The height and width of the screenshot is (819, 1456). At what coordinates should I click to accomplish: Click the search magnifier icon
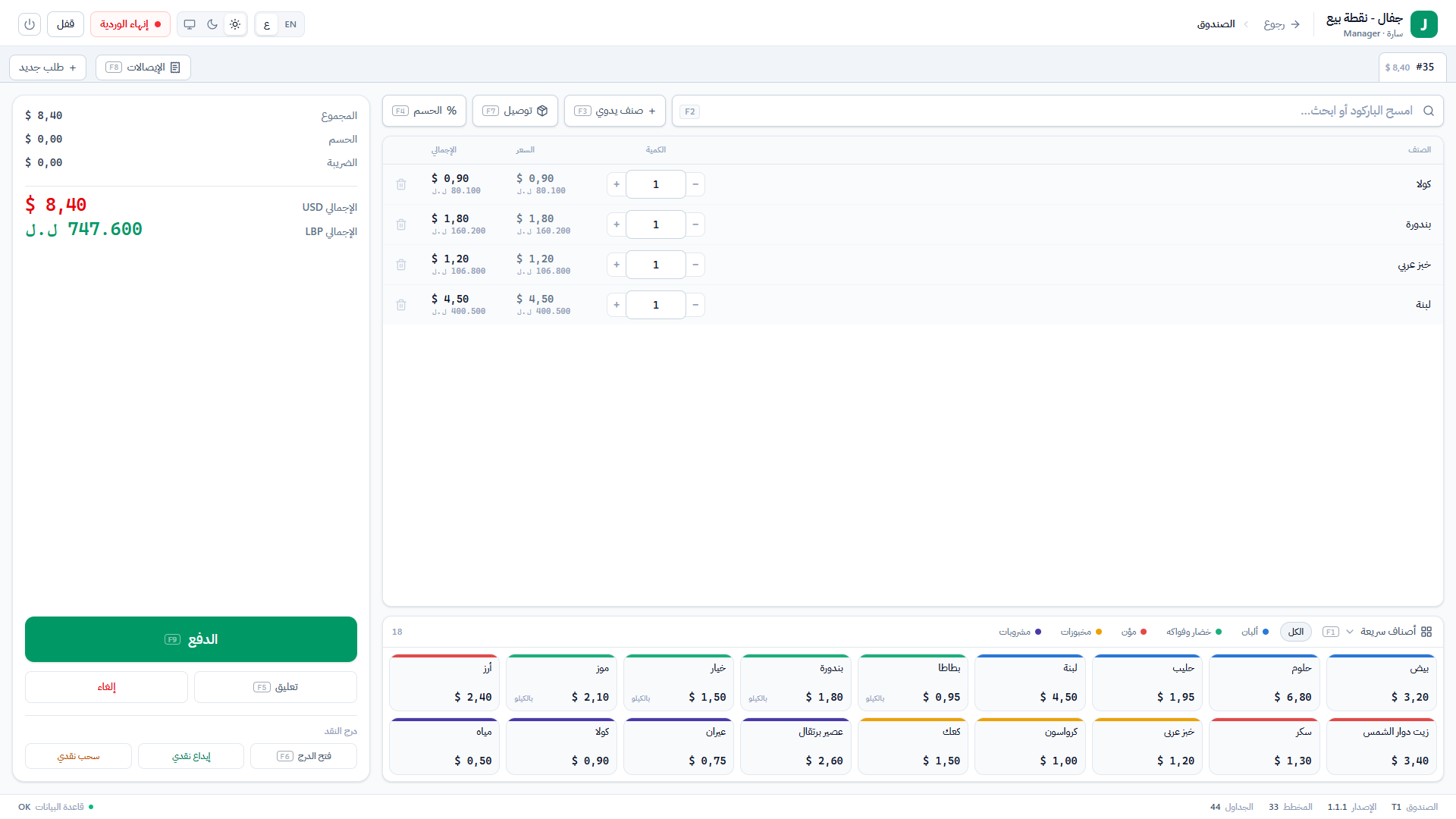pos(1429,111)
